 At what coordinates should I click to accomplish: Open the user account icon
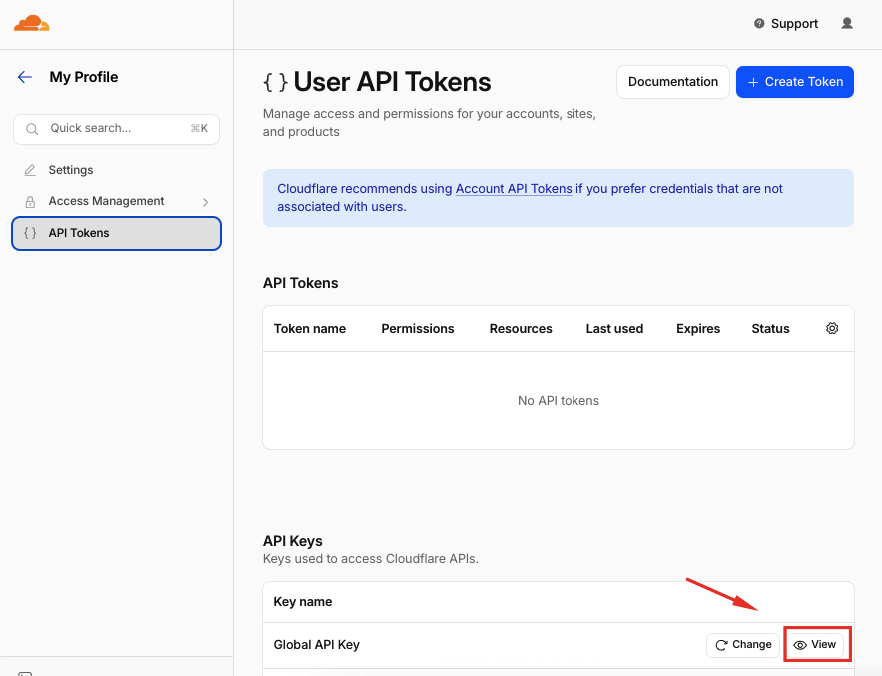[x=847, y=23]
